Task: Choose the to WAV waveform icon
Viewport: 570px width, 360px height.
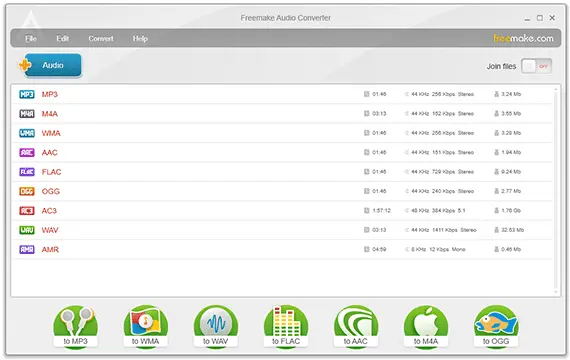Action: tap(216, 327)
